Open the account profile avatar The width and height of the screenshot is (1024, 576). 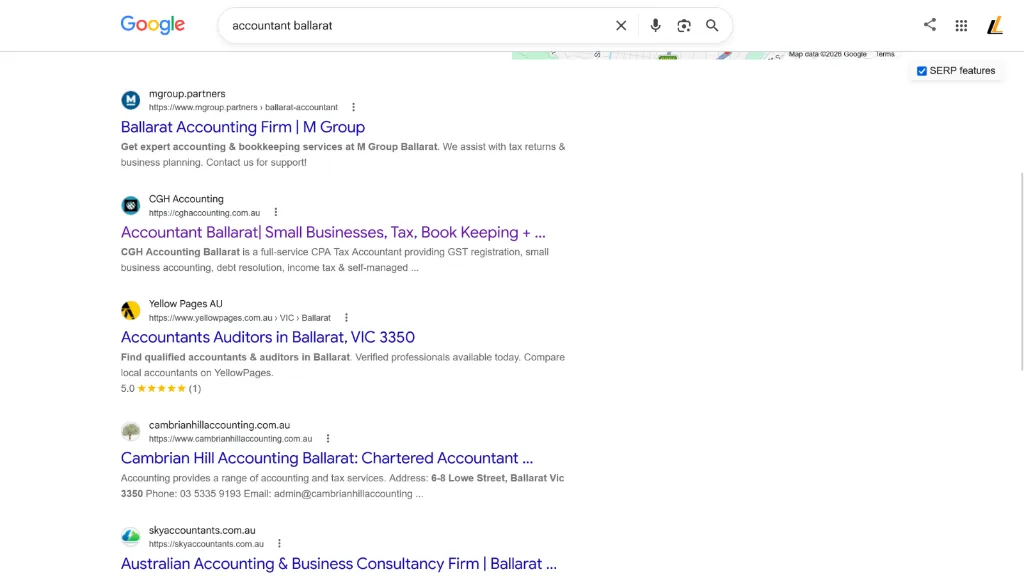[995, 25]
